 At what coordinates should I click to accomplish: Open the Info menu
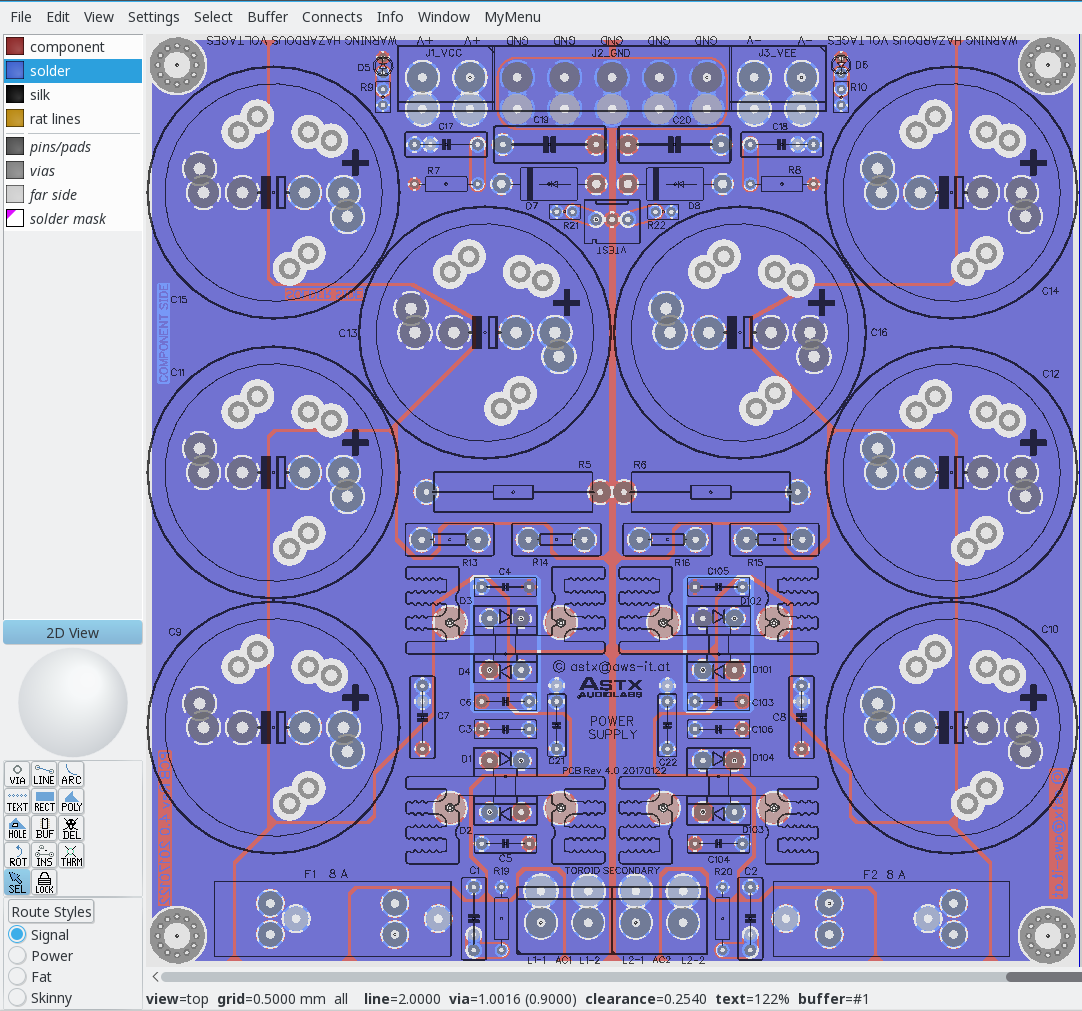(390, 17)
